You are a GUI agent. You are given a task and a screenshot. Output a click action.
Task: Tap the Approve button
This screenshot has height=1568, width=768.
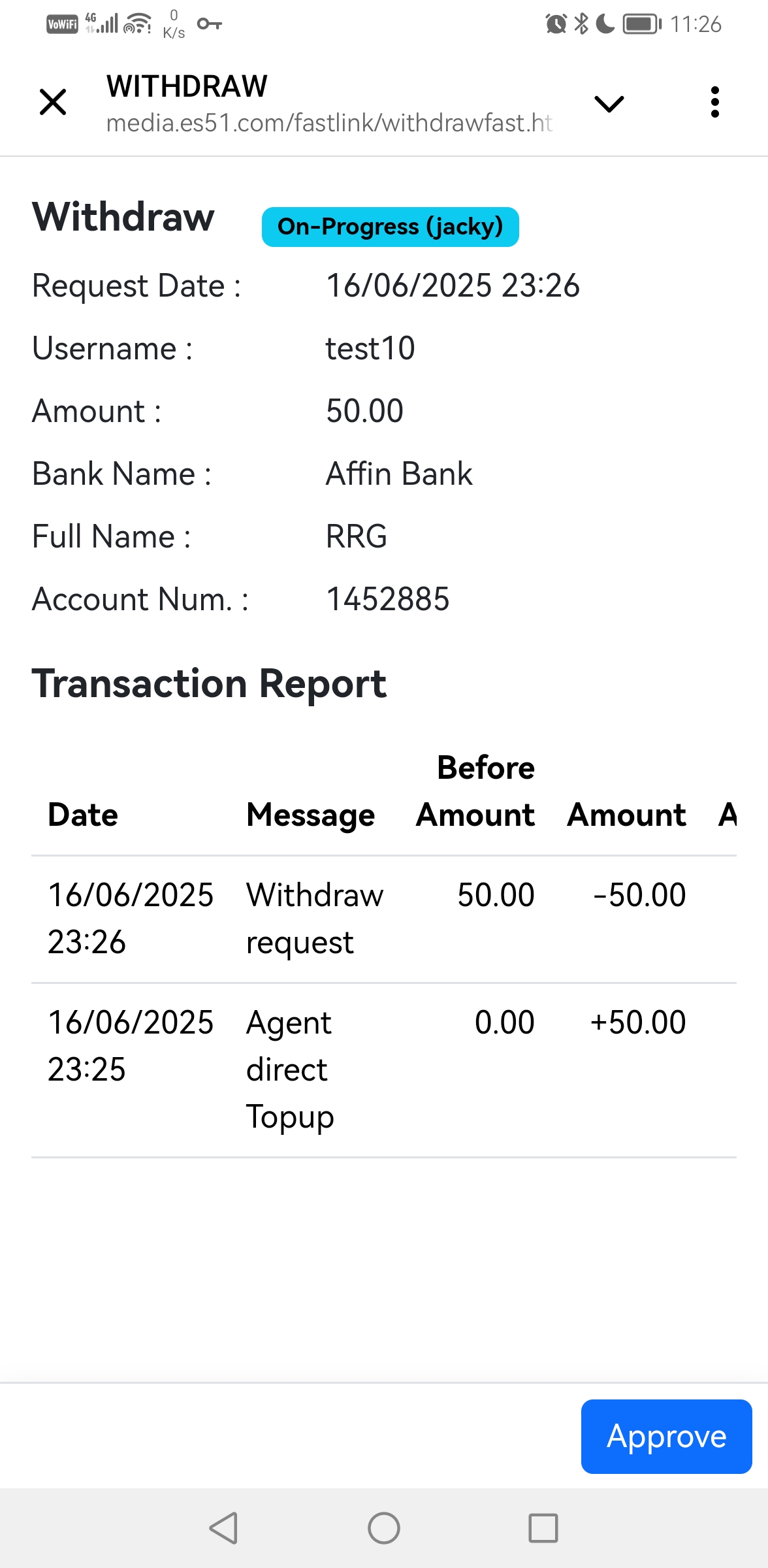(666, 1436)
